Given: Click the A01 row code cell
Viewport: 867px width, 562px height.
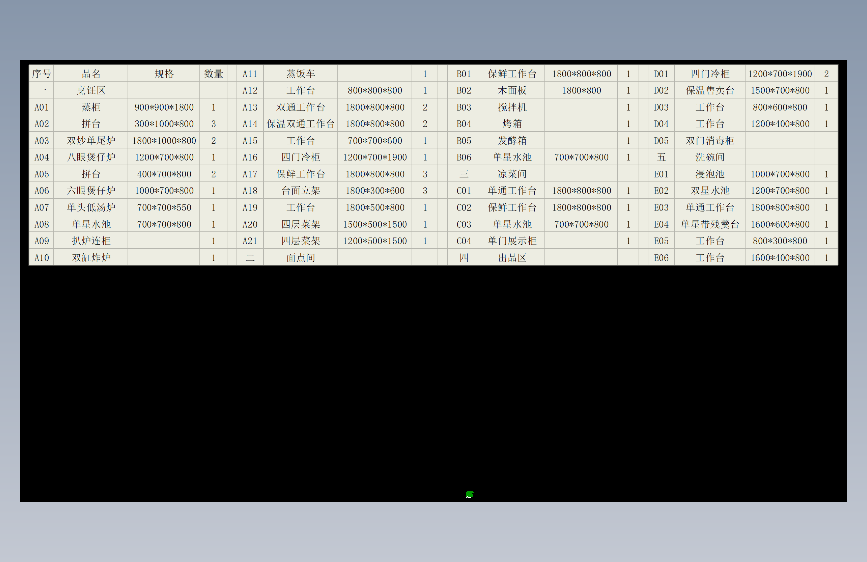Looking at the screenshot, I should (x=41, y=107).
